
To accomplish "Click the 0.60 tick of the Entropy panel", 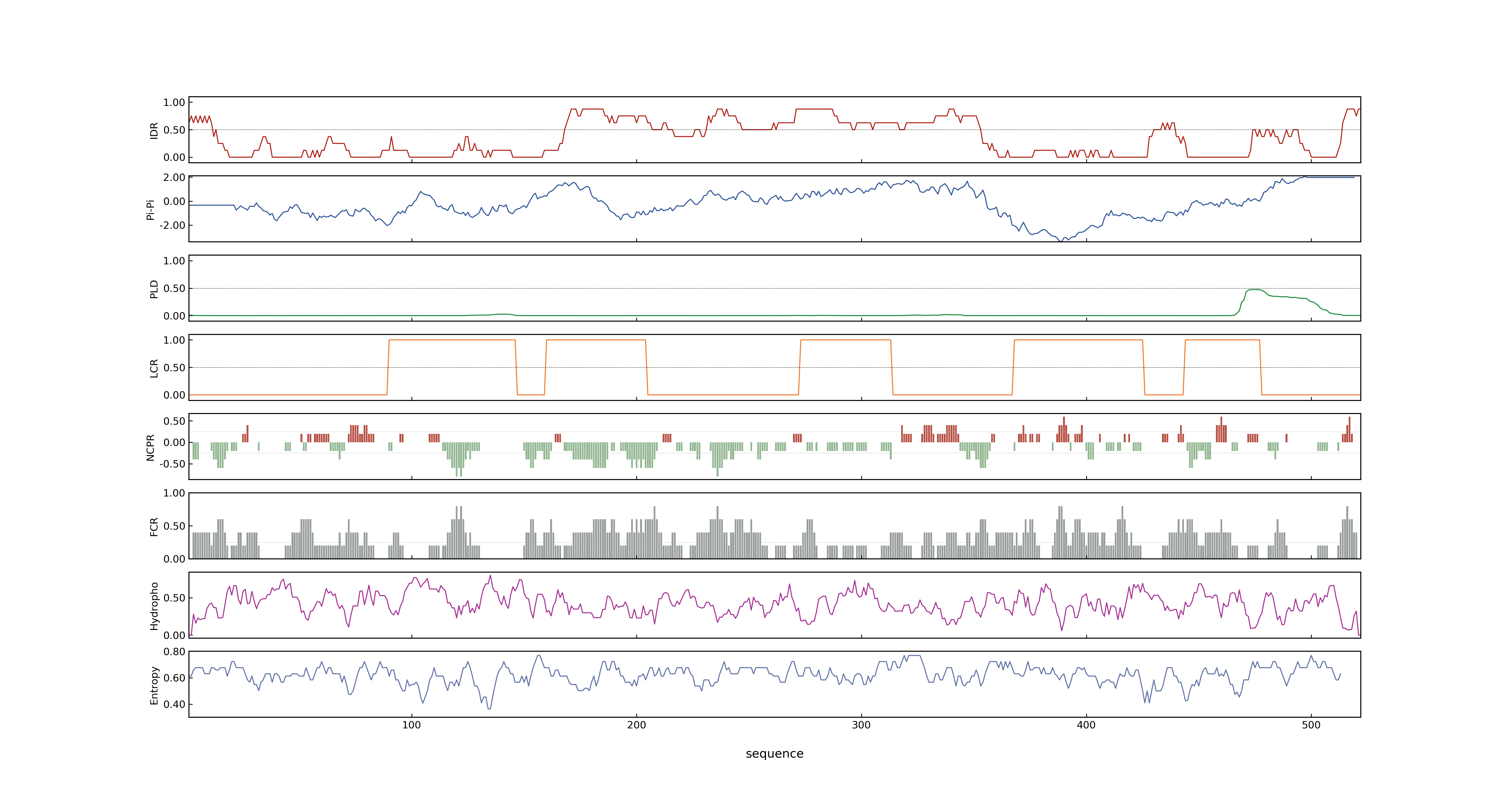I will pyautogui.click(x=174, y=678).
